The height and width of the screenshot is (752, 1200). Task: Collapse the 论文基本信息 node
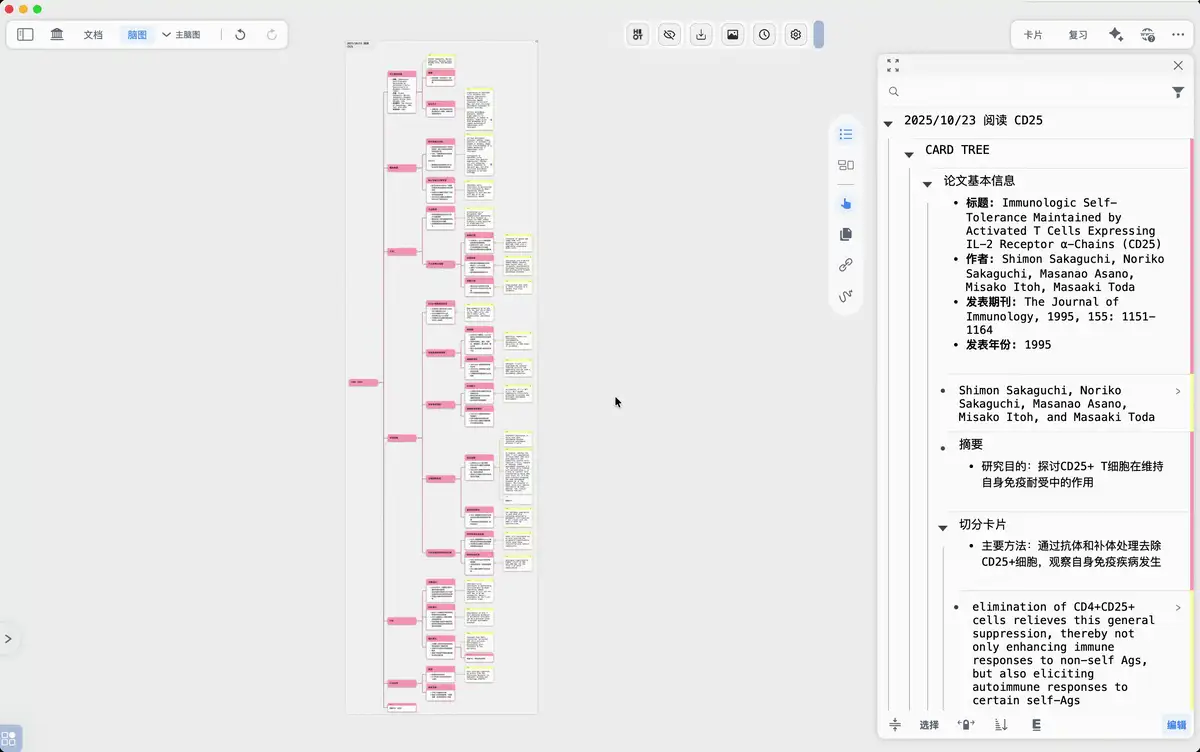(927, 184)
